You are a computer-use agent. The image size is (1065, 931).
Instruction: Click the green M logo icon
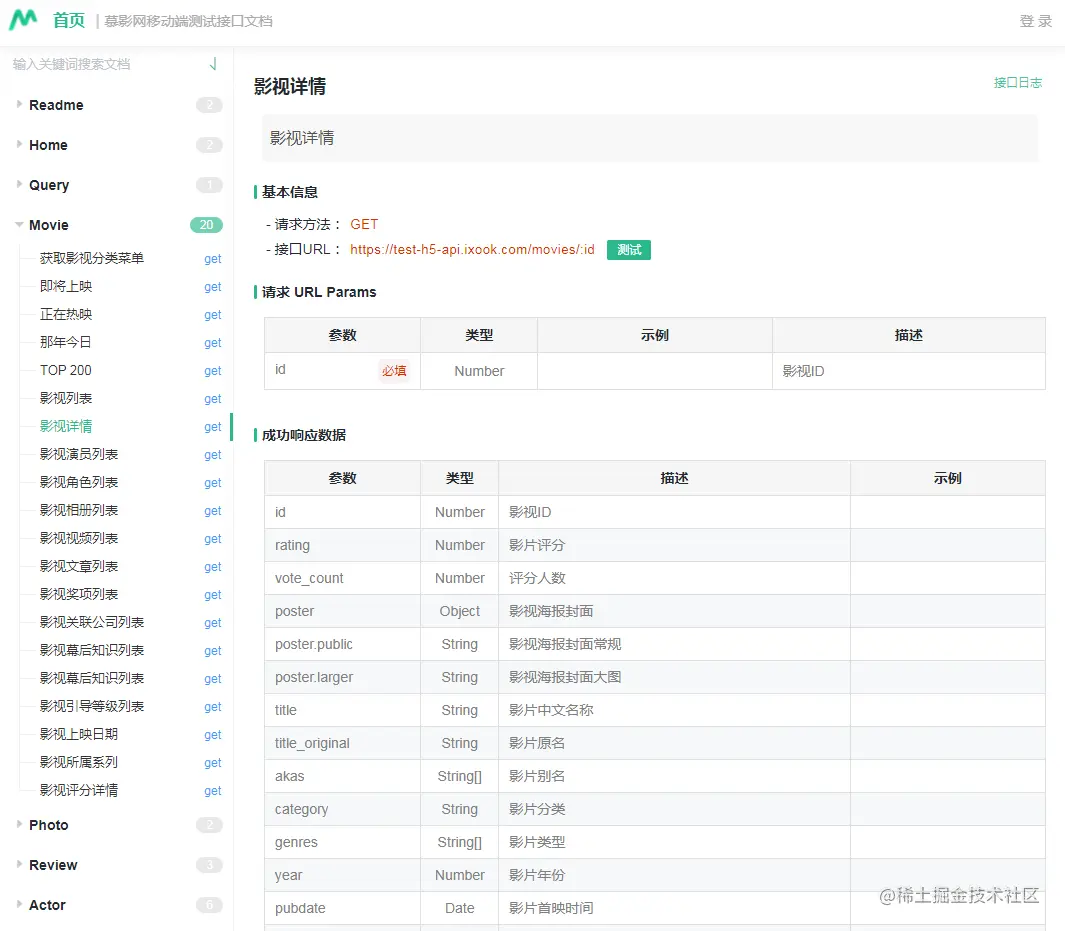(x=23, y=20)
